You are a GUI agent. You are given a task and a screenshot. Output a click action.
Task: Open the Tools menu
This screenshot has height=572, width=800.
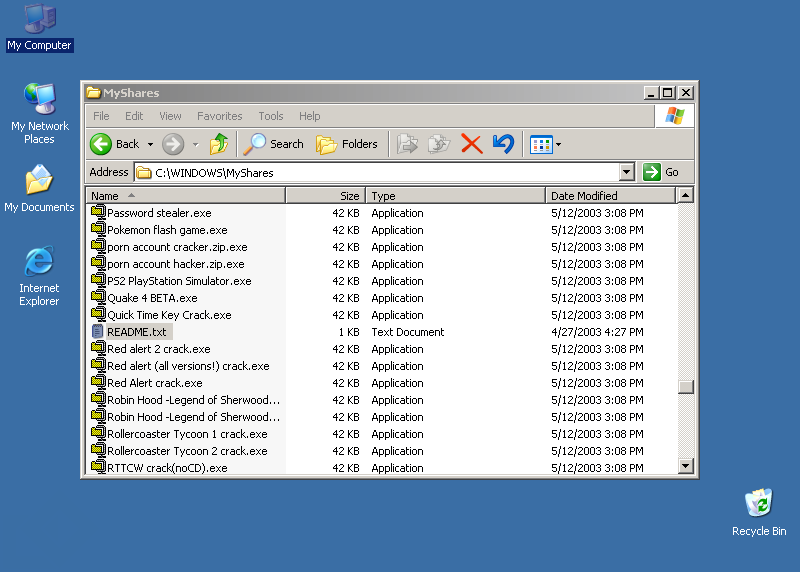click(x=271, y=116)
